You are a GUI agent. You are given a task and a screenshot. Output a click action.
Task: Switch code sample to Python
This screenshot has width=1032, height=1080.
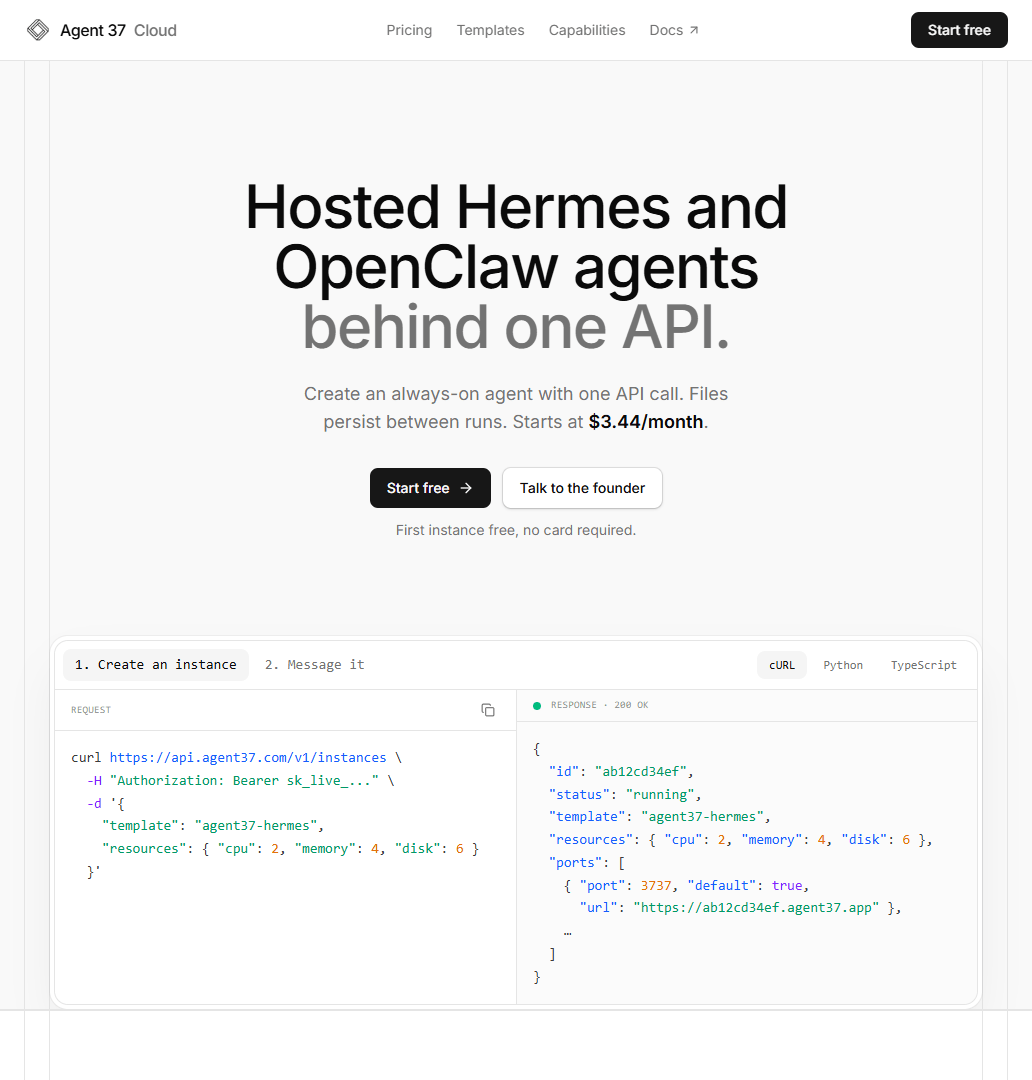[843, 665]
